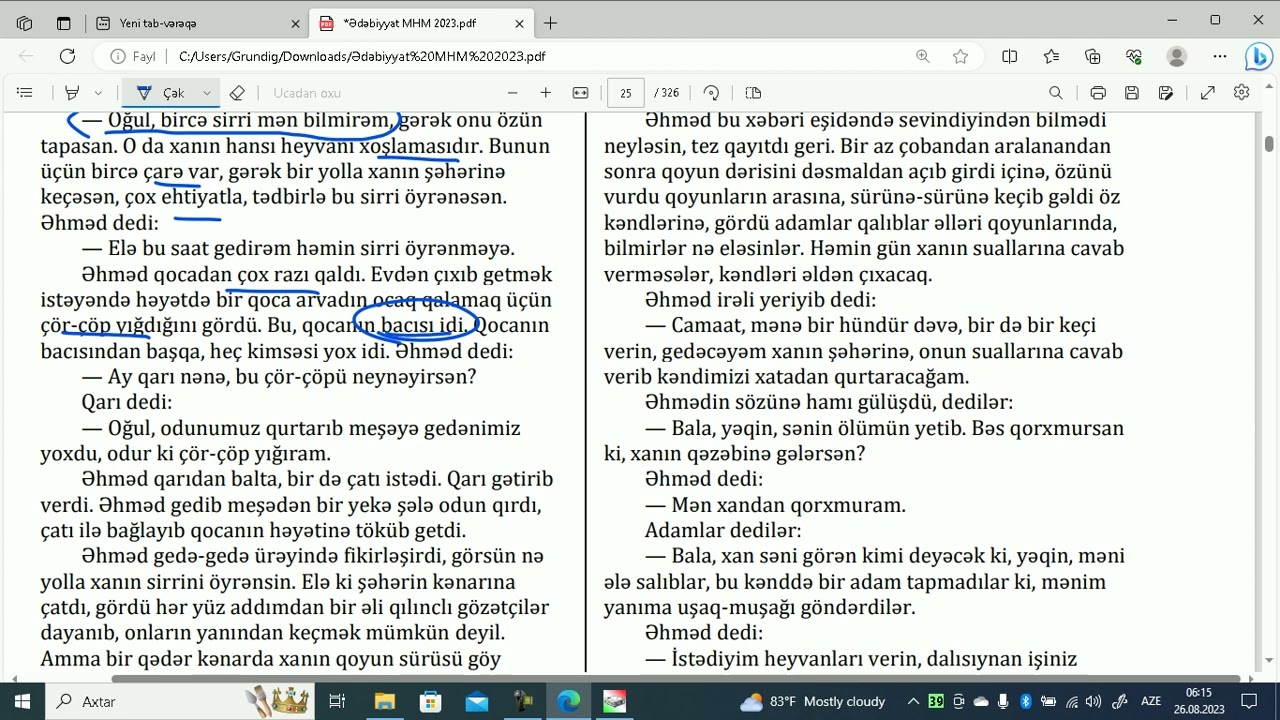Open Task View on taskbar
This screenshot has height=720, width=1280.
(x=337, y=701)
